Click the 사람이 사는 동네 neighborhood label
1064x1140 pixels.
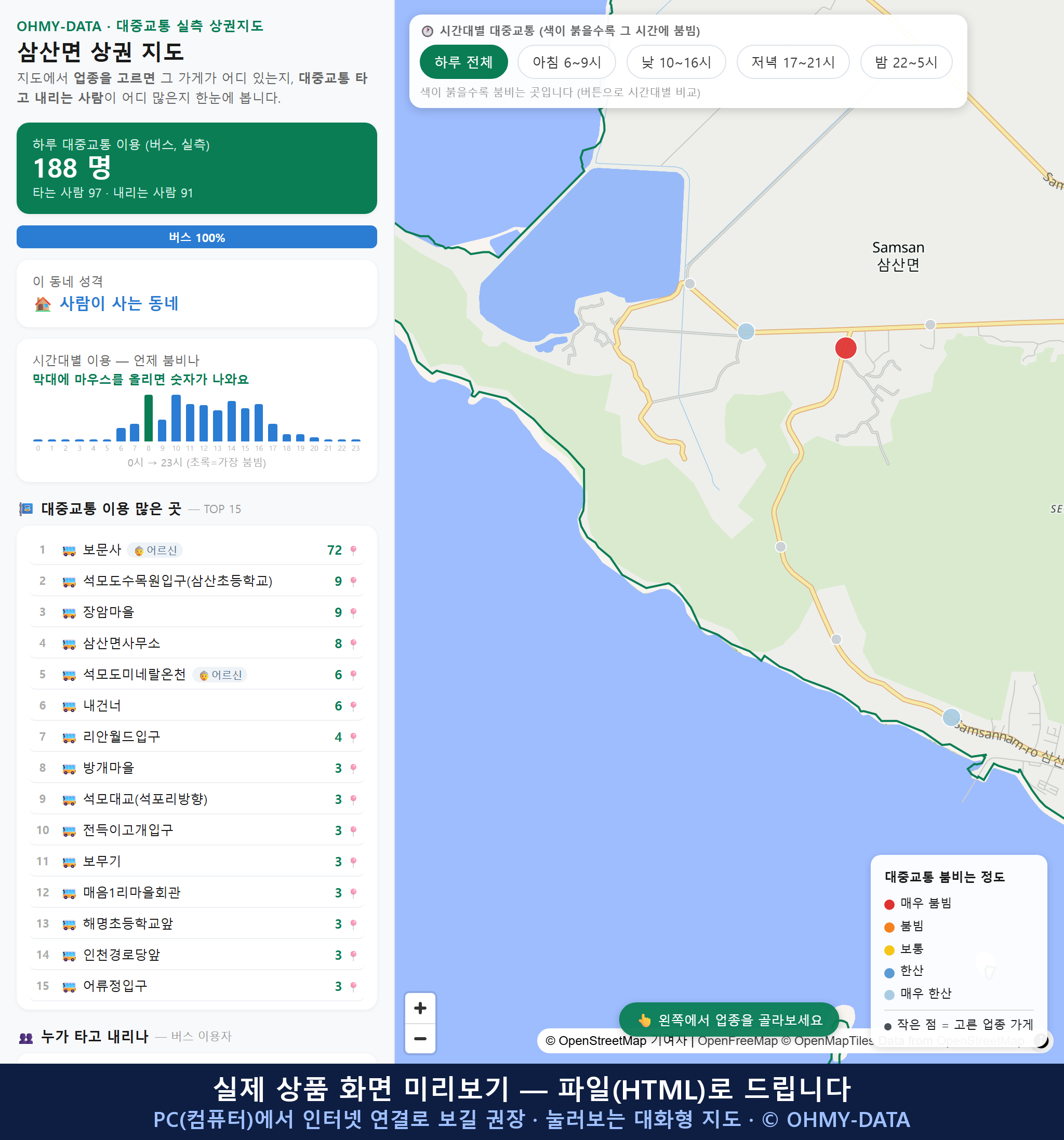click(x=119, y=303)
